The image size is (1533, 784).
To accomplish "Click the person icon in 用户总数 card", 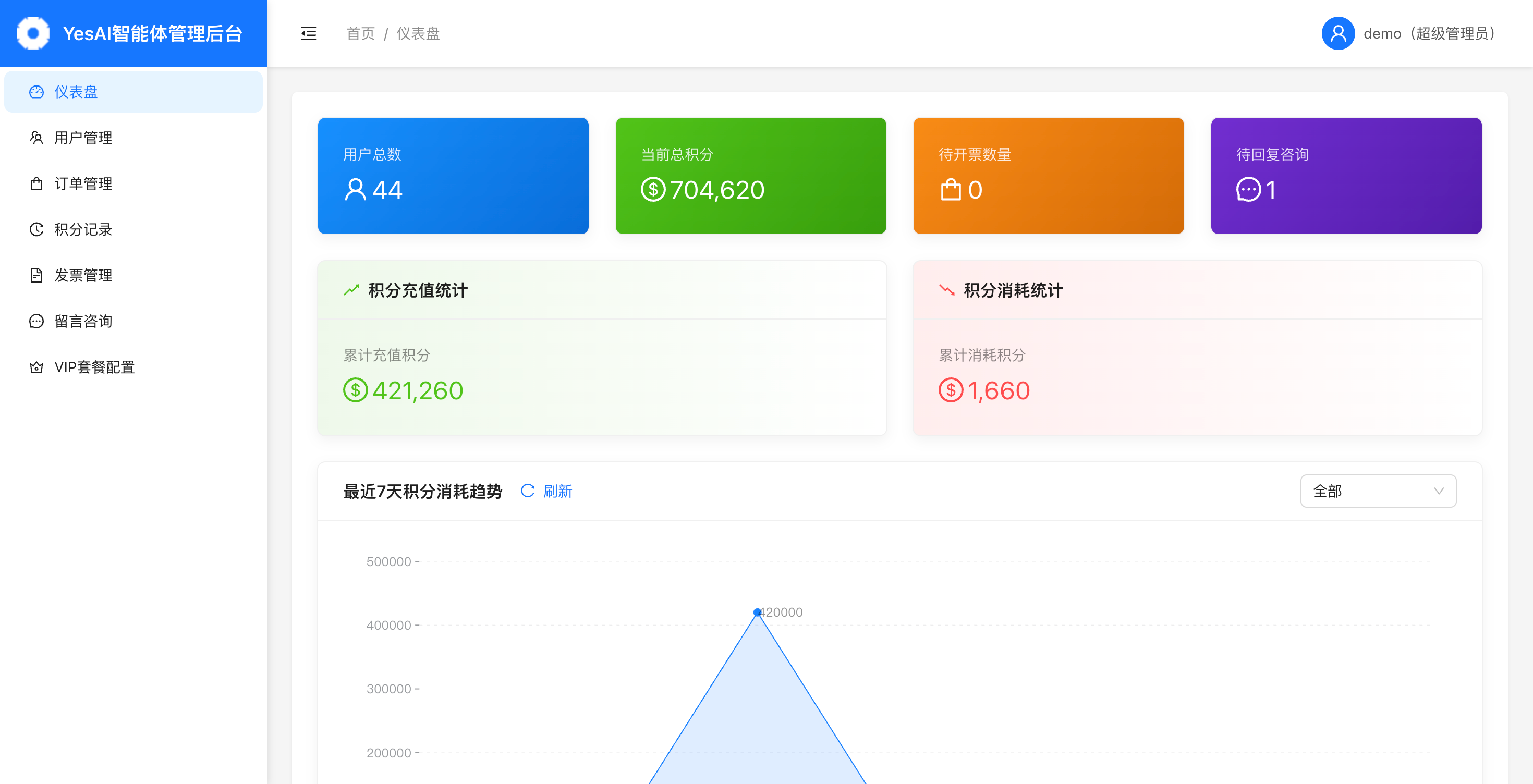I will [x=355, y=190].
